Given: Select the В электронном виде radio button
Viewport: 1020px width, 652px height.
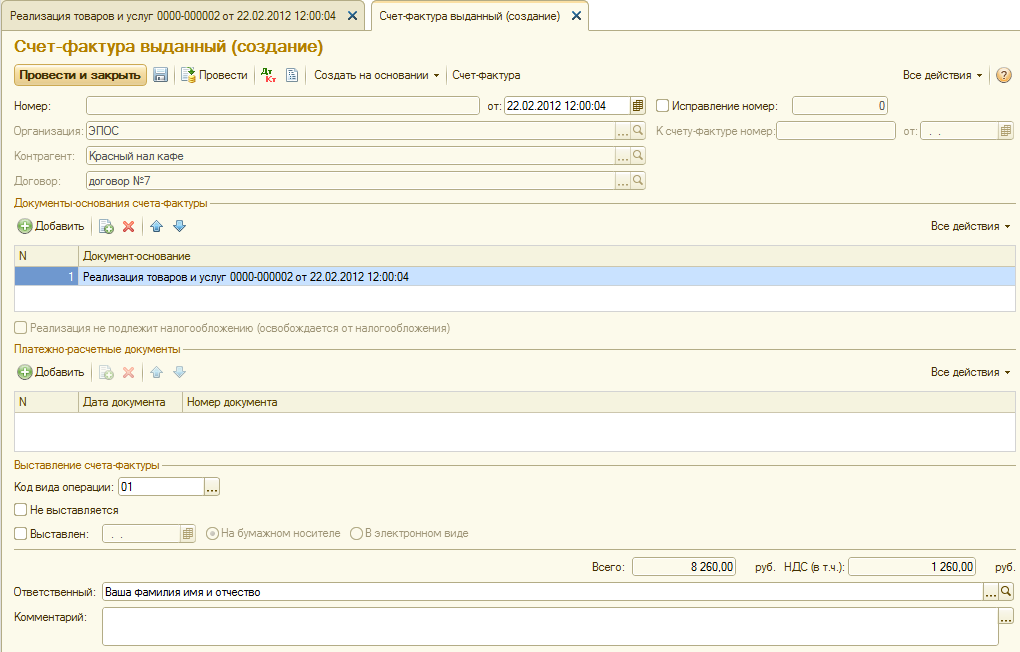Looking at the screenshot, I should (x=356, y=534).
